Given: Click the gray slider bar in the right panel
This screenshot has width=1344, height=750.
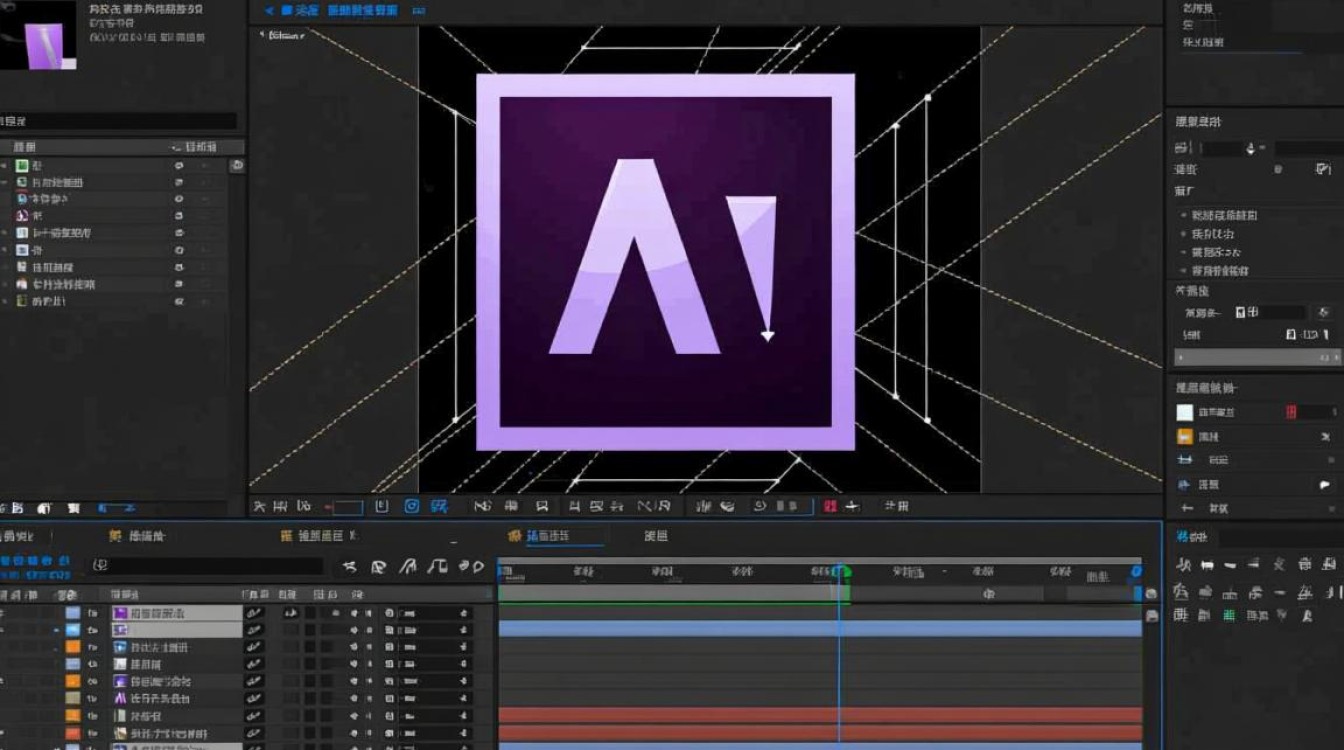Looking at the screenshot, I should pyautogui.click(x=1258, y=357).
